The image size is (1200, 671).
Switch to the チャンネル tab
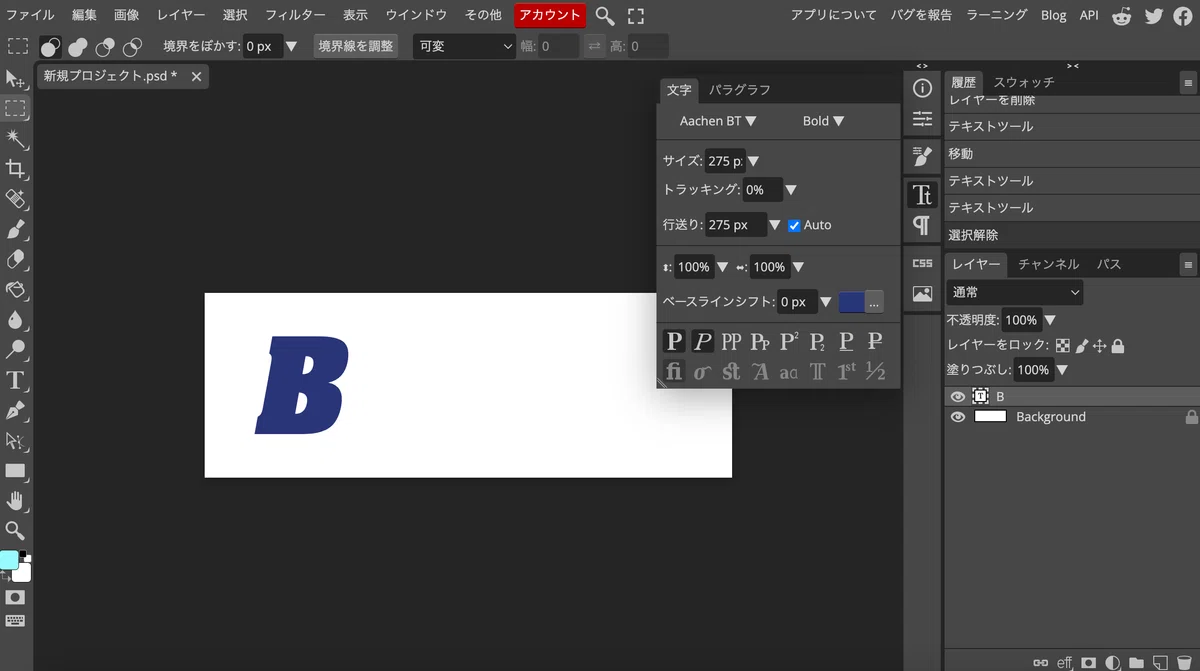tap(1049, 264)
